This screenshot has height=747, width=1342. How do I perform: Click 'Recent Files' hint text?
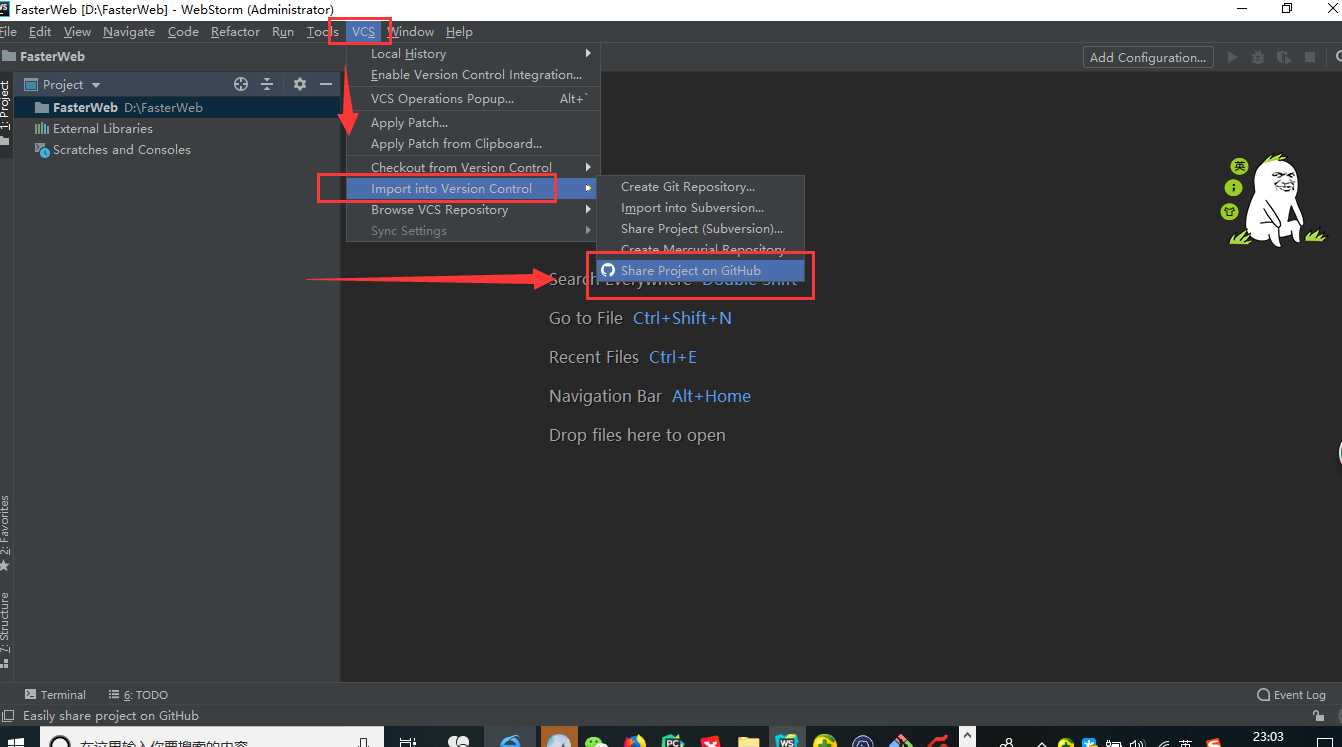click(594, 357)
